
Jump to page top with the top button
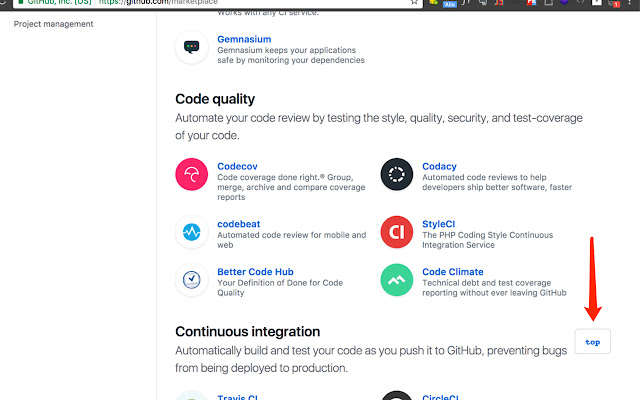[x=593, y=342]
